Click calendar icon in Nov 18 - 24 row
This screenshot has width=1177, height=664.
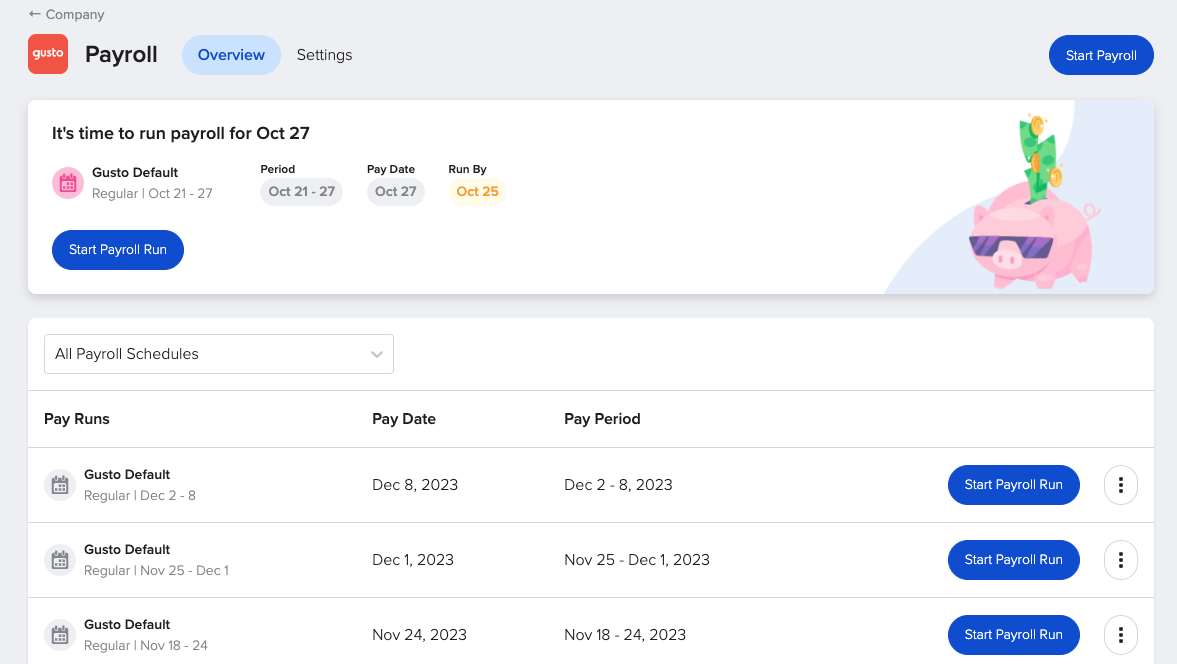60,635
